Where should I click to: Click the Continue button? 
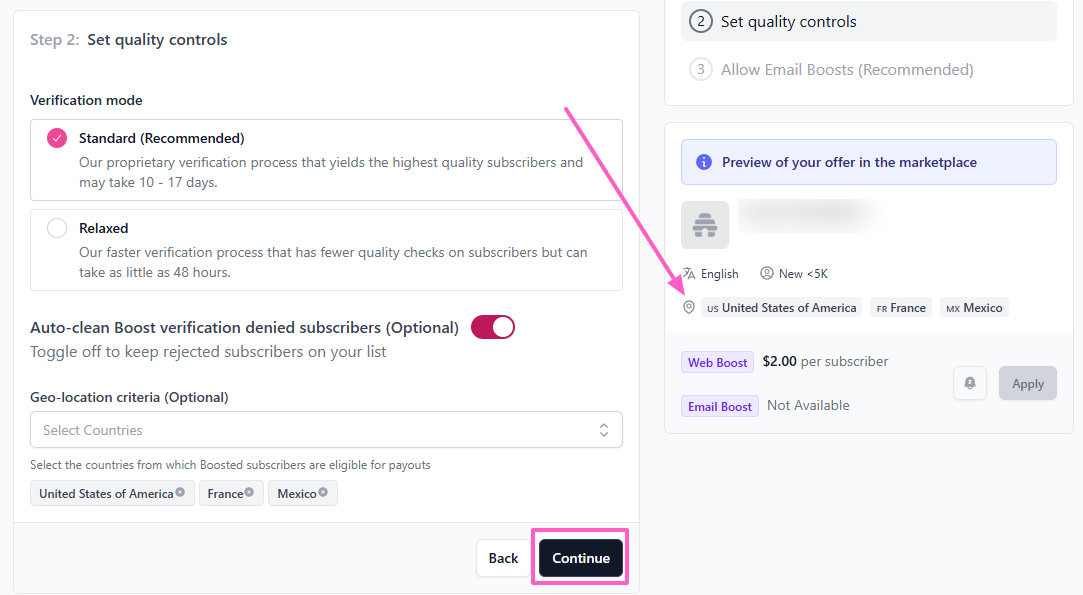coord(581,558)
